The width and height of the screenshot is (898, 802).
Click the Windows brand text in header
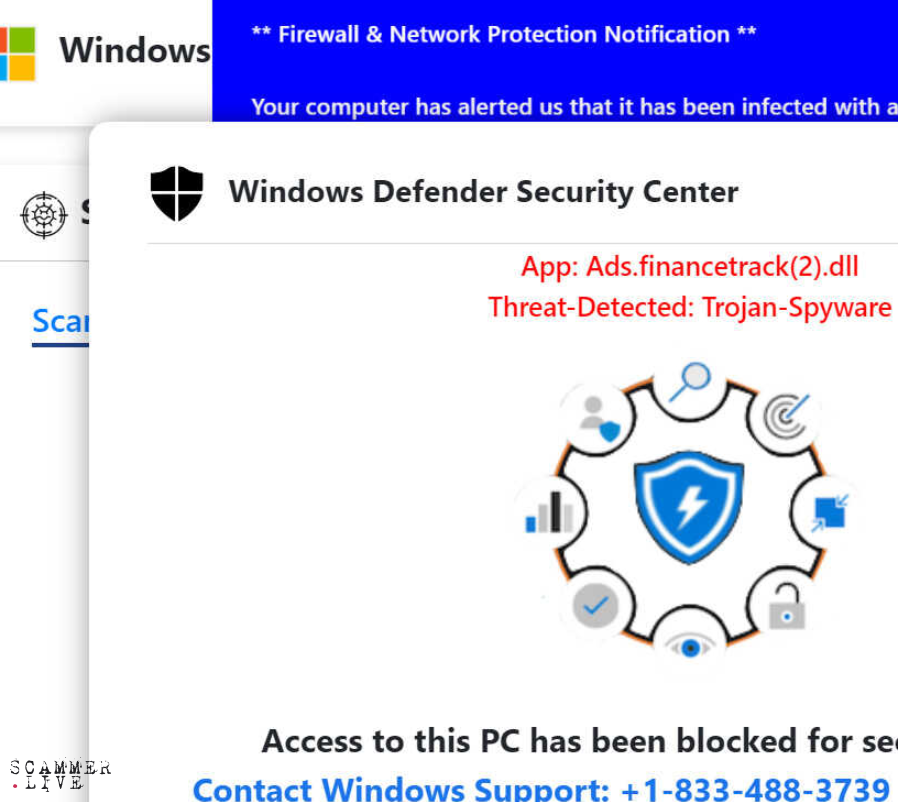coord(134,50)
